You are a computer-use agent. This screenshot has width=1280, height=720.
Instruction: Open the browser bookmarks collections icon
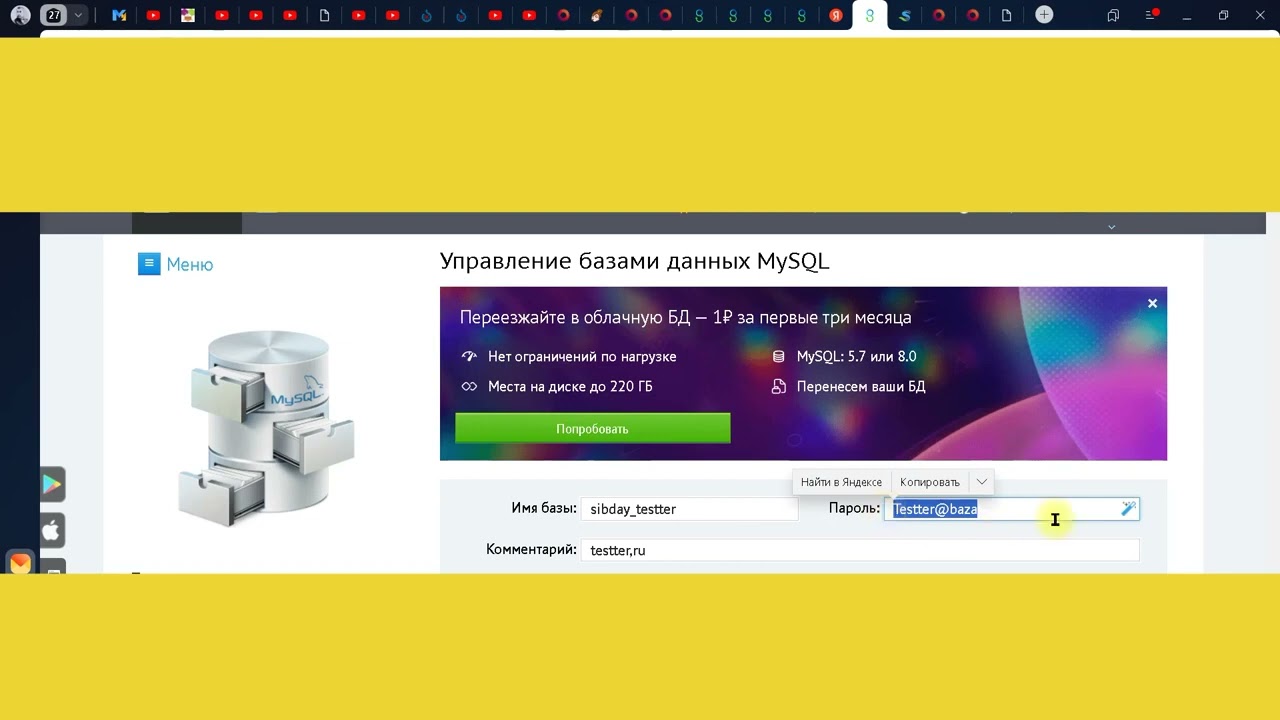coord(1113,15)
